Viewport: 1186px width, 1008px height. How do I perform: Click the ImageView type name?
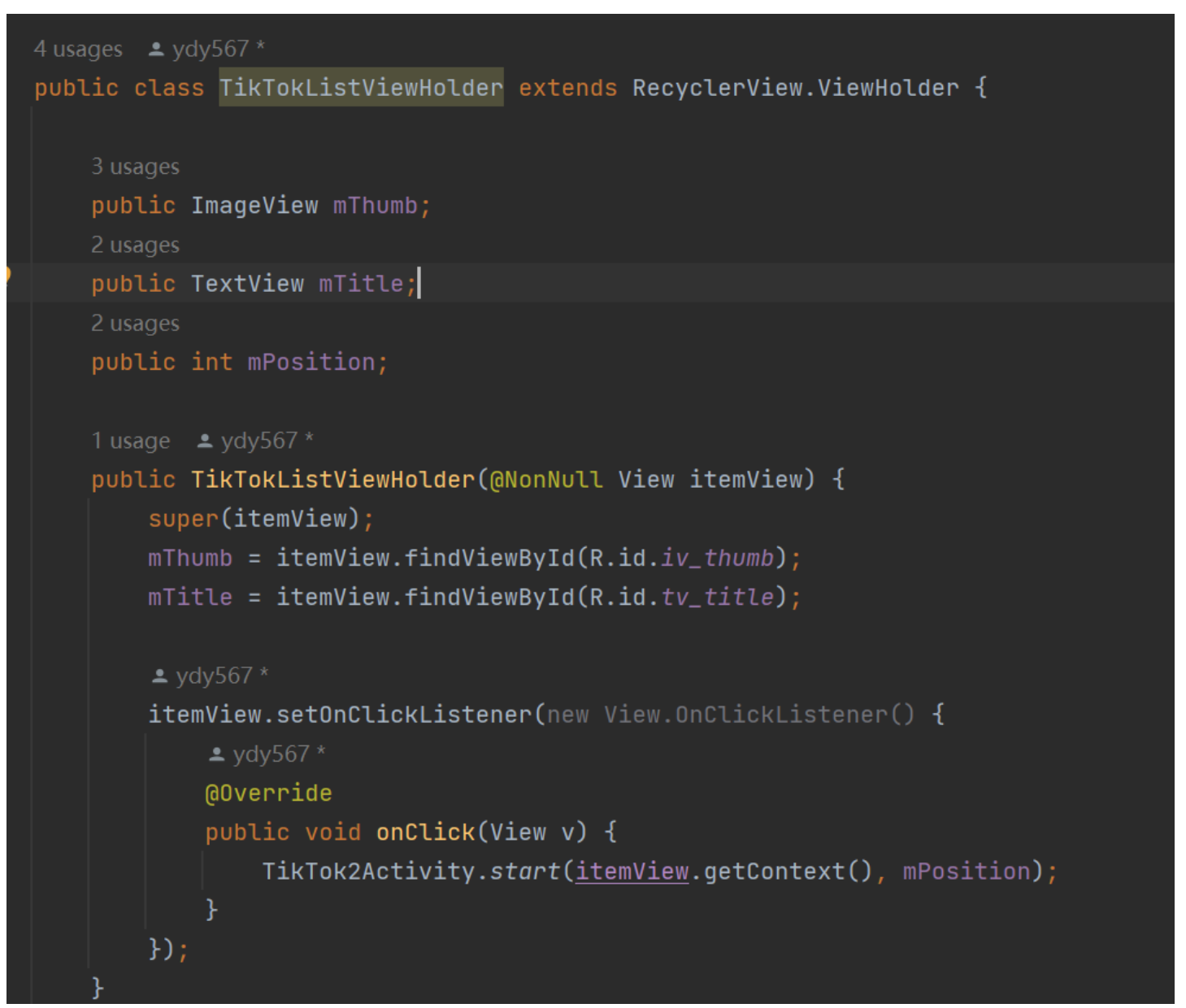[254, 206]
